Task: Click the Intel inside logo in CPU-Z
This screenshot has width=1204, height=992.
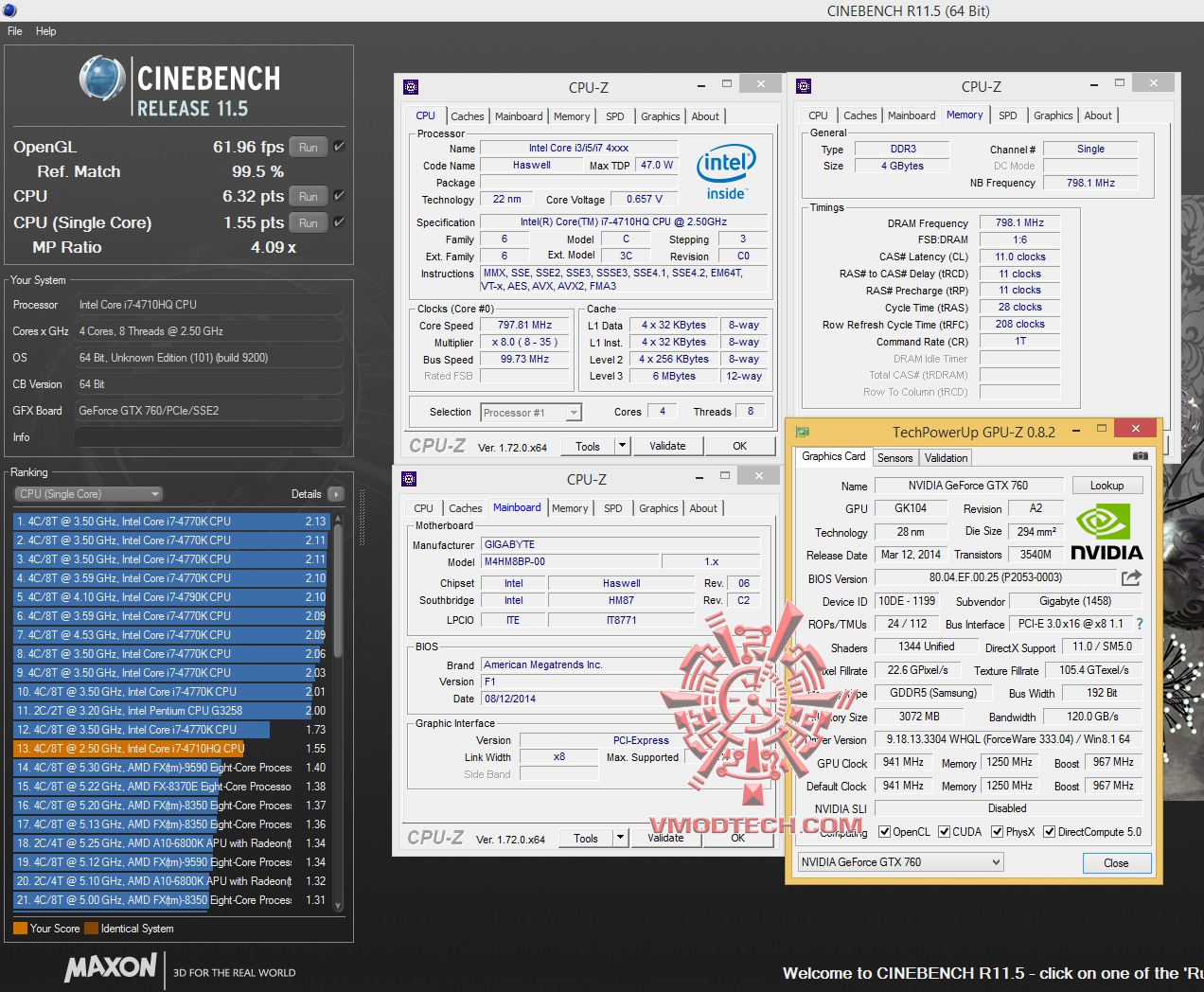Action: 726,173
